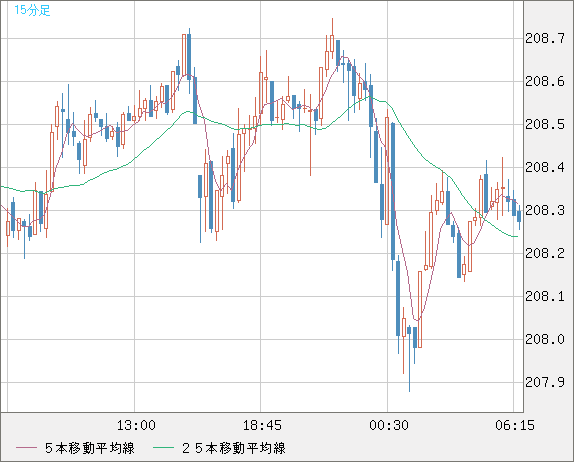Click the 208.3 price axis label
The width and height of the screenshot is (574, 462).
click(545, 210)
